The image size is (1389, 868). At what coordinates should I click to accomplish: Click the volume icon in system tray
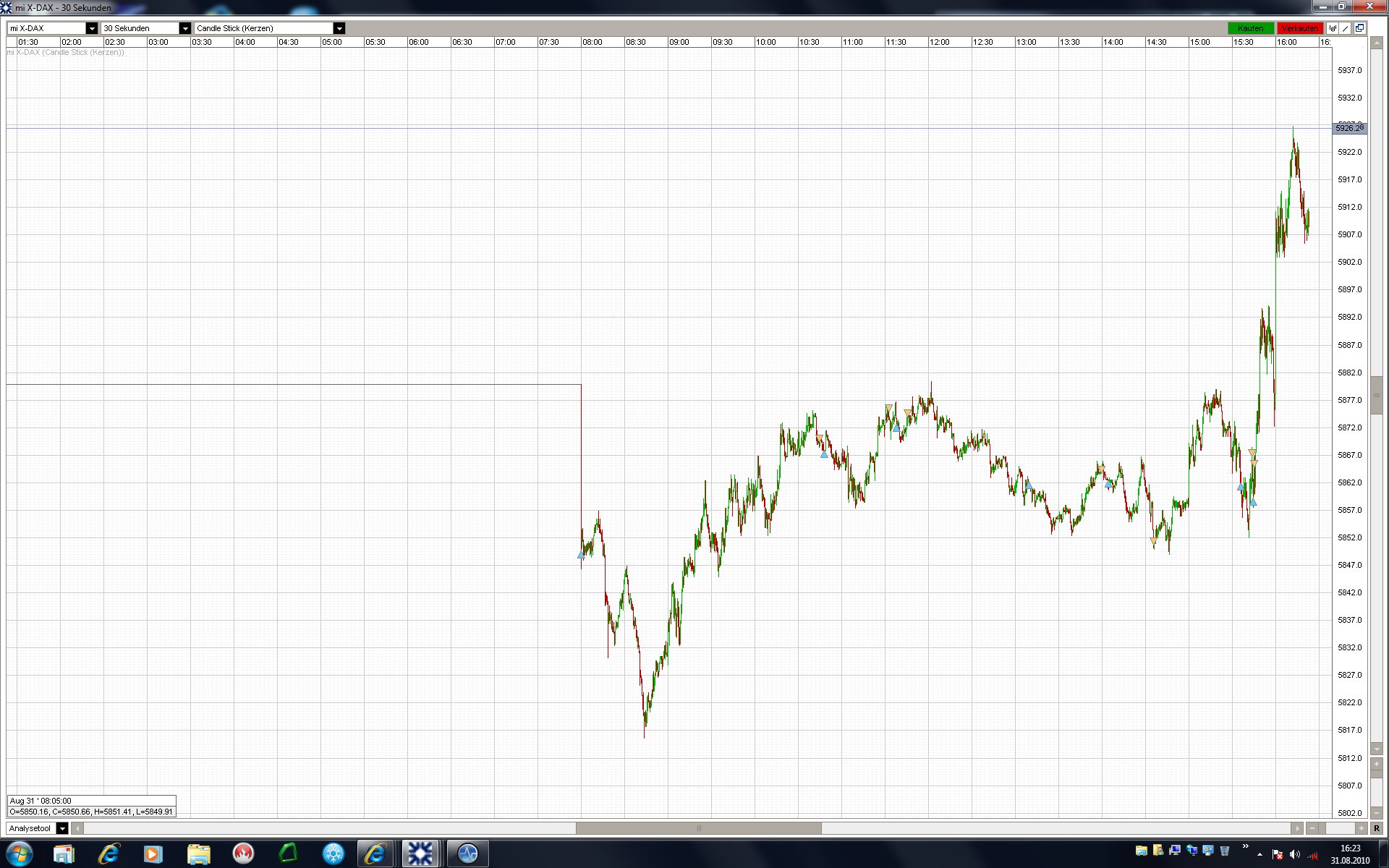coord(1294,855)
